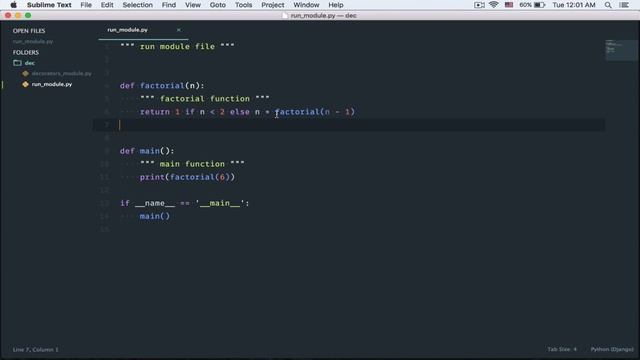This screenshot has height=360, width=640.
Task: Open the View menu
Action: pyautogui.click(x=193, y=5)
